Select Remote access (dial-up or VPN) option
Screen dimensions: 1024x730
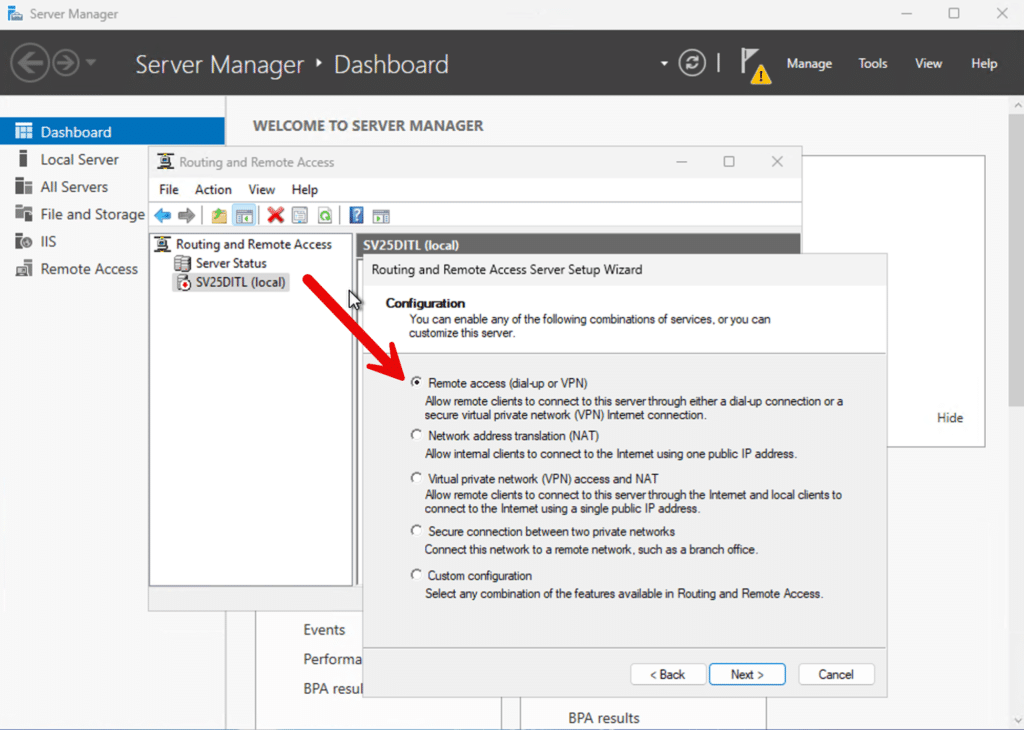416,381
